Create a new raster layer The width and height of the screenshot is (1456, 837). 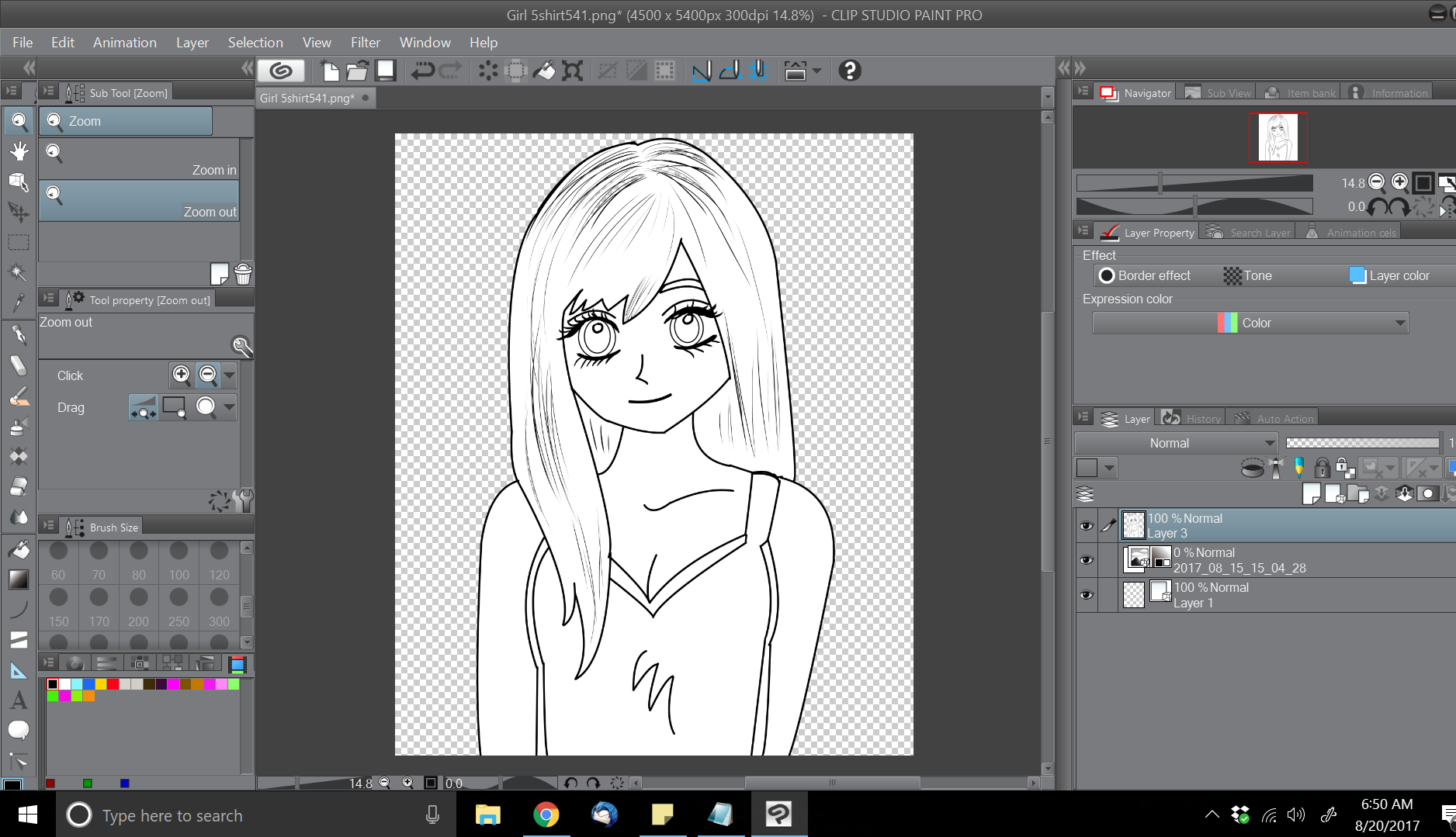1312,494
